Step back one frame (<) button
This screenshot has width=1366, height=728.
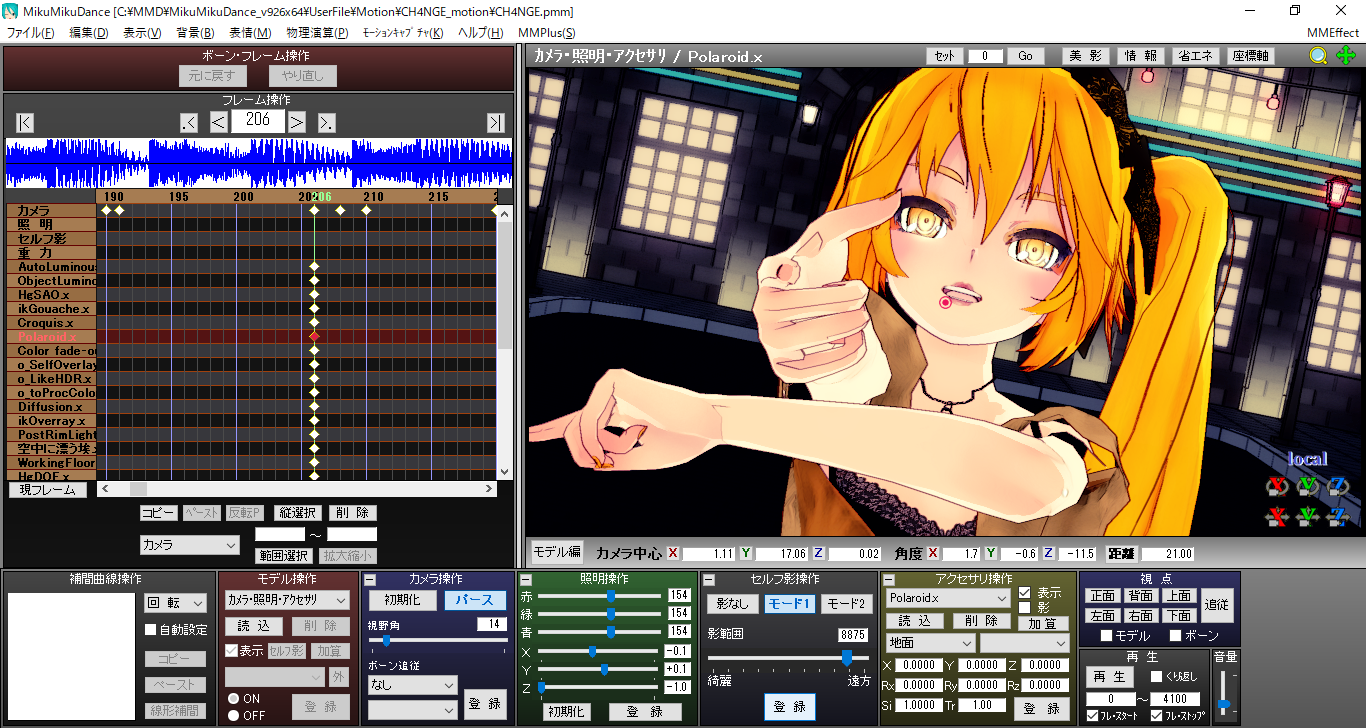pos(218,122)
